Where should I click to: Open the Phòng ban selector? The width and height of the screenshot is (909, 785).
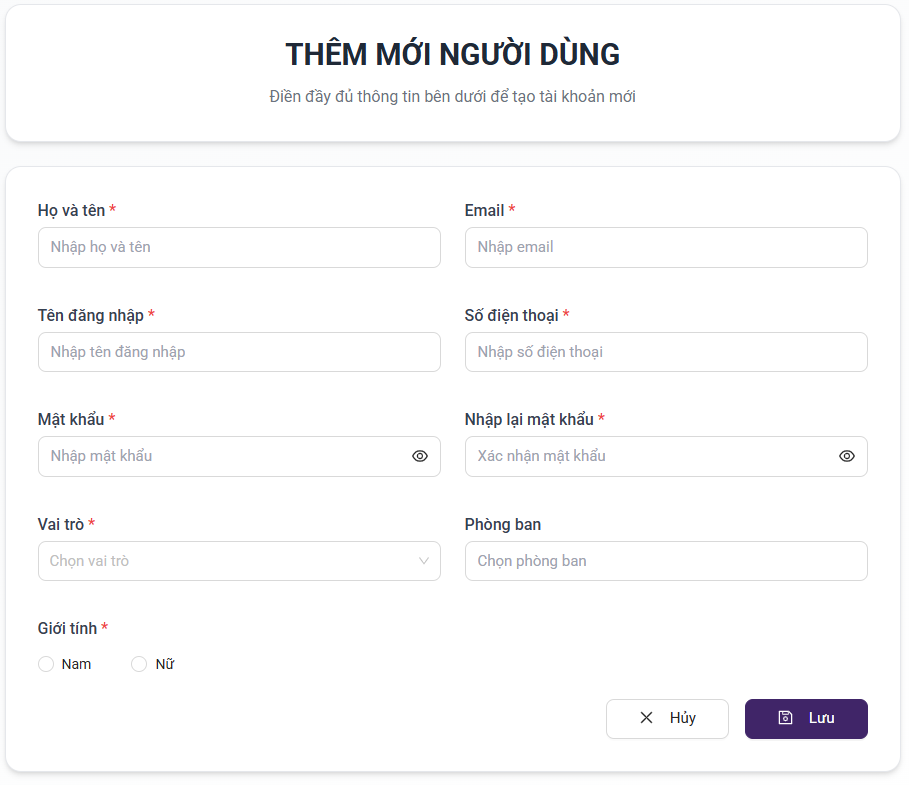point(666,561)
